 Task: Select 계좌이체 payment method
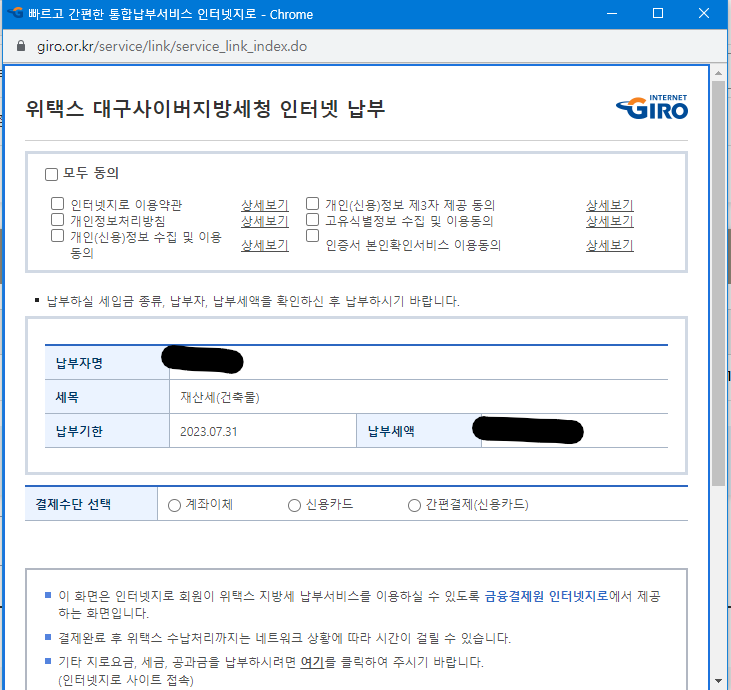[x=174, y=505]
